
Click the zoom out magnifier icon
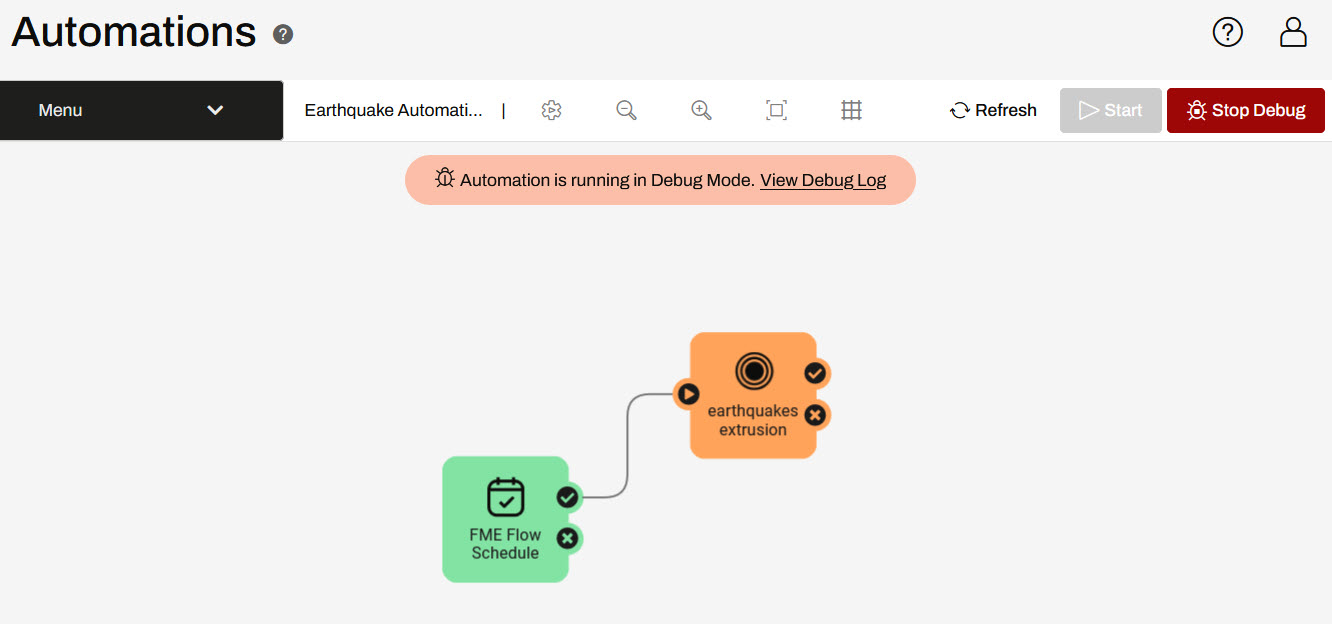[x=626, y=110]
